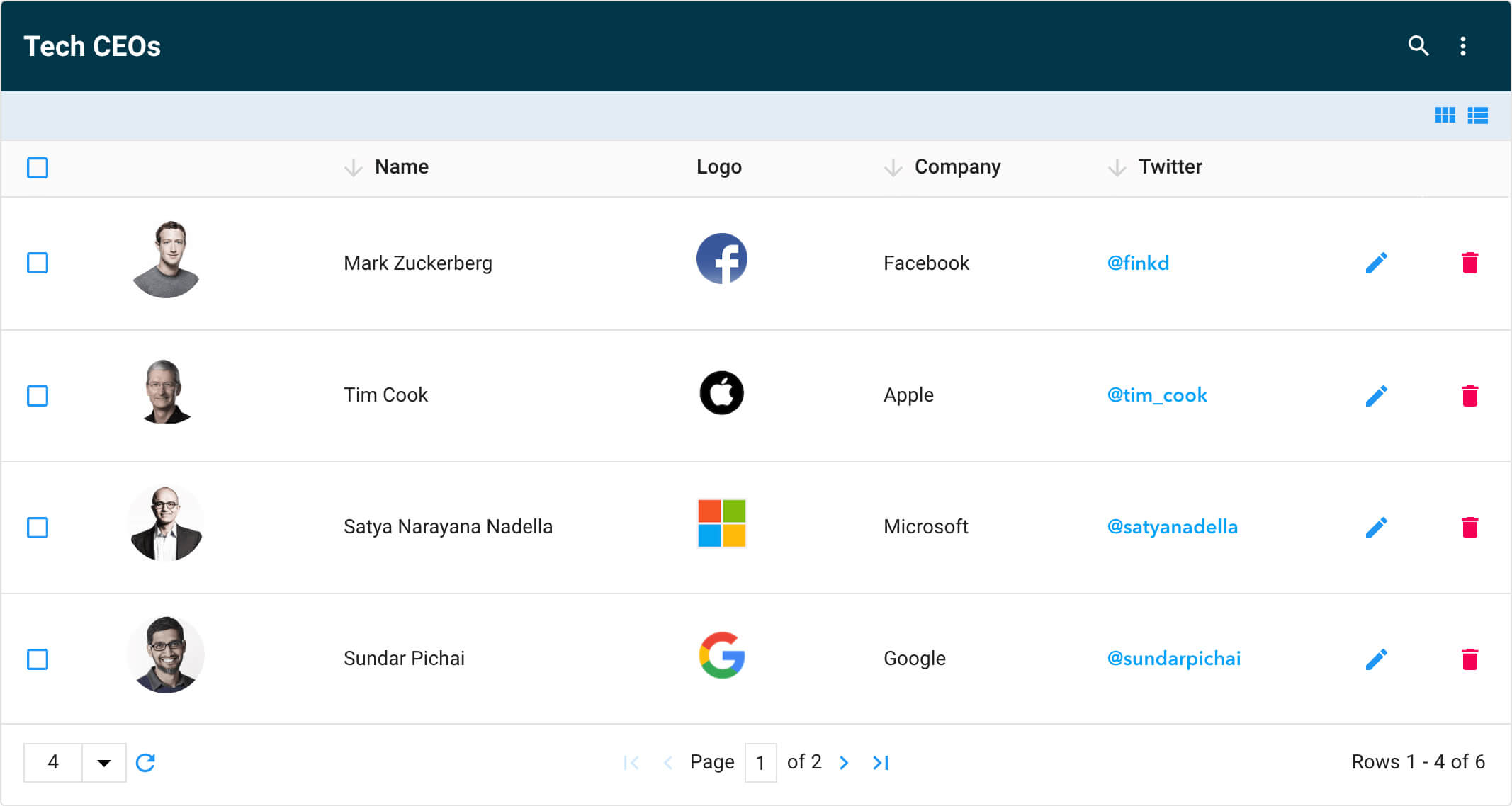The image size is (1512, 806).
Task: Toggle the checkbox for Tim Cook
Action: (37, 395)
